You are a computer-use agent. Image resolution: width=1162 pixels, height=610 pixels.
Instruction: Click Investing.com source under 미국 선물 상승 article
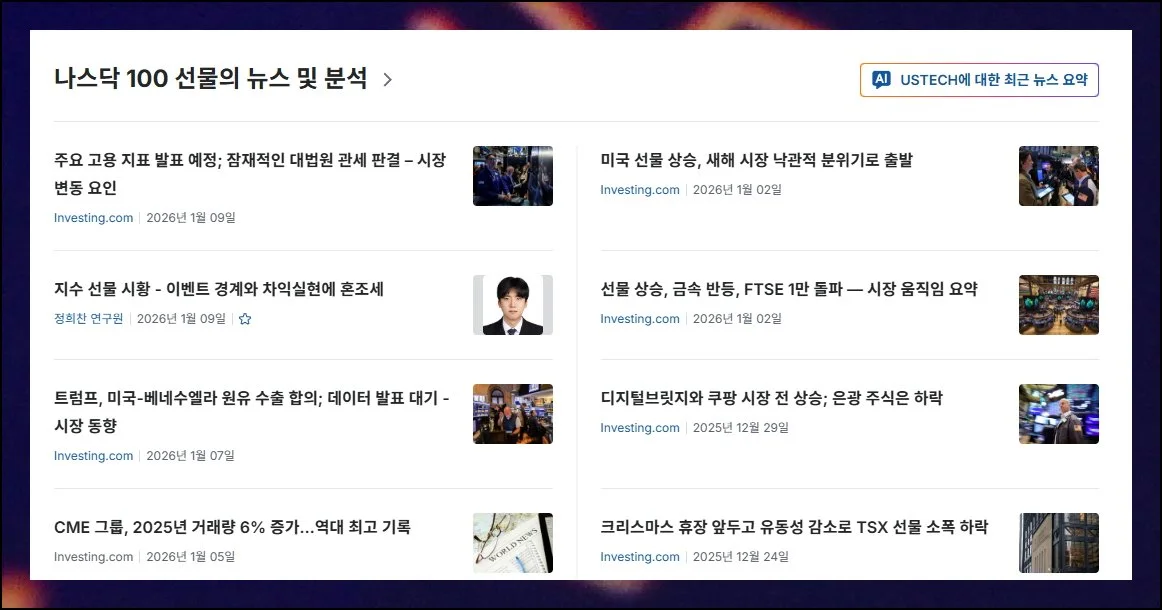640,190
